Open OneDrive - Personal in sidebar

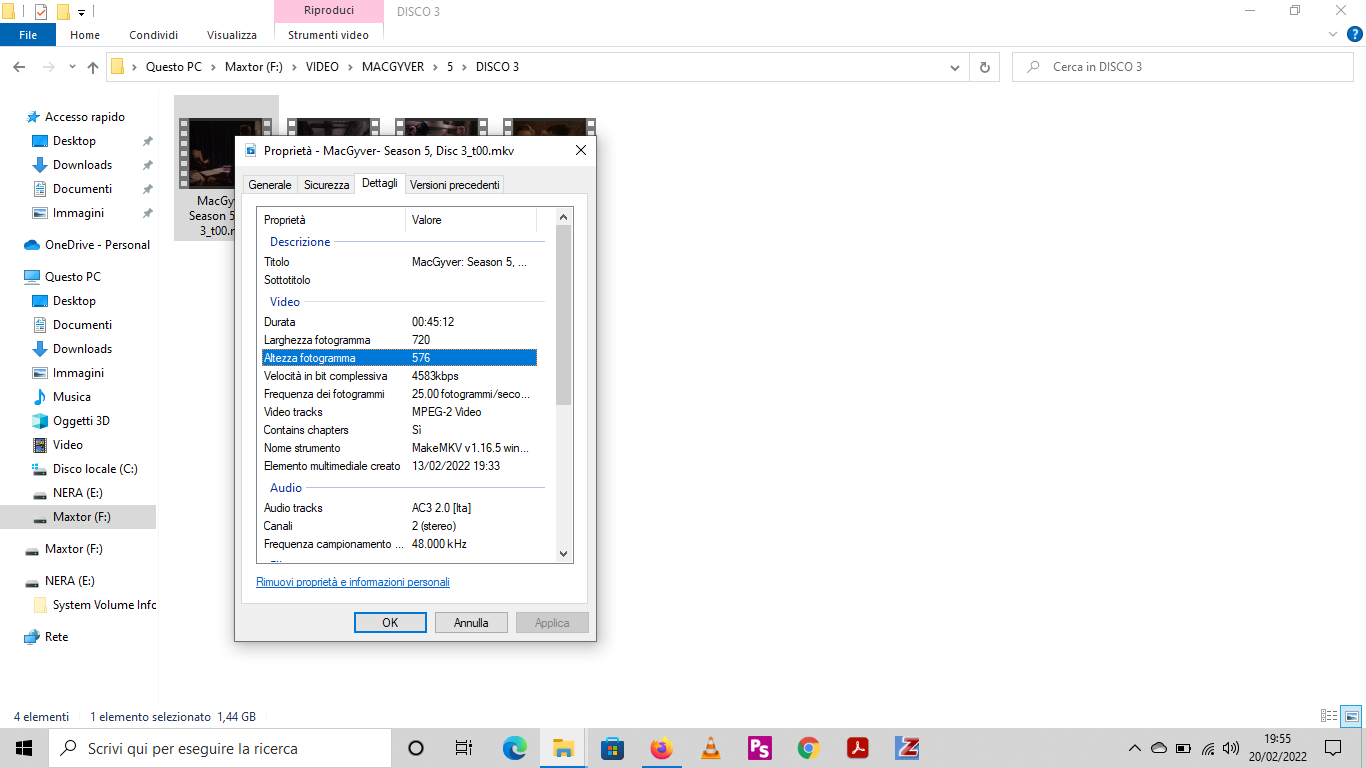click(x=97, y=245)
